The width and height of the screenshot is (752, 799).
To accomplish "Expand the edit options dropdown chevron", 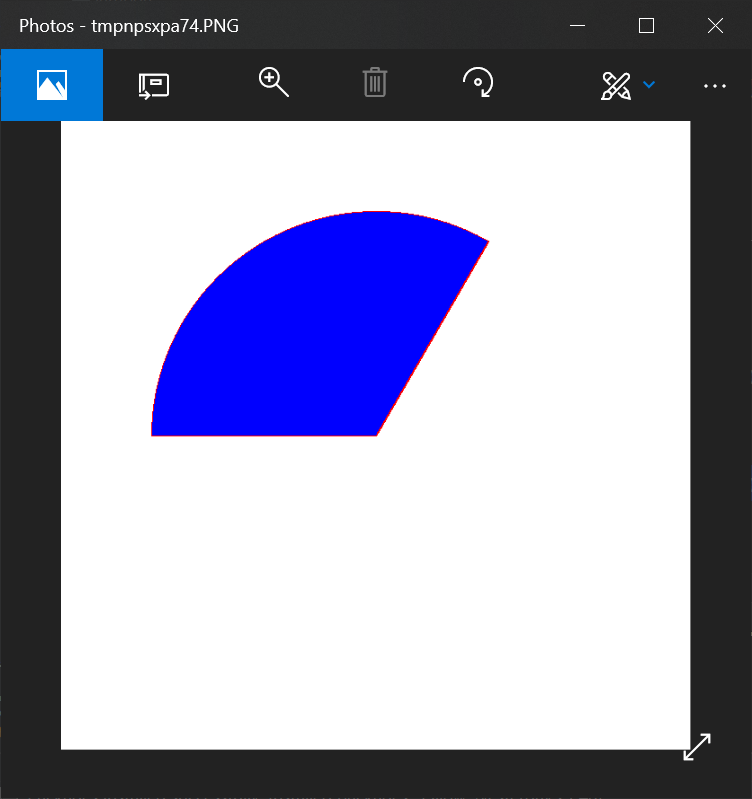I will (649, 85).
